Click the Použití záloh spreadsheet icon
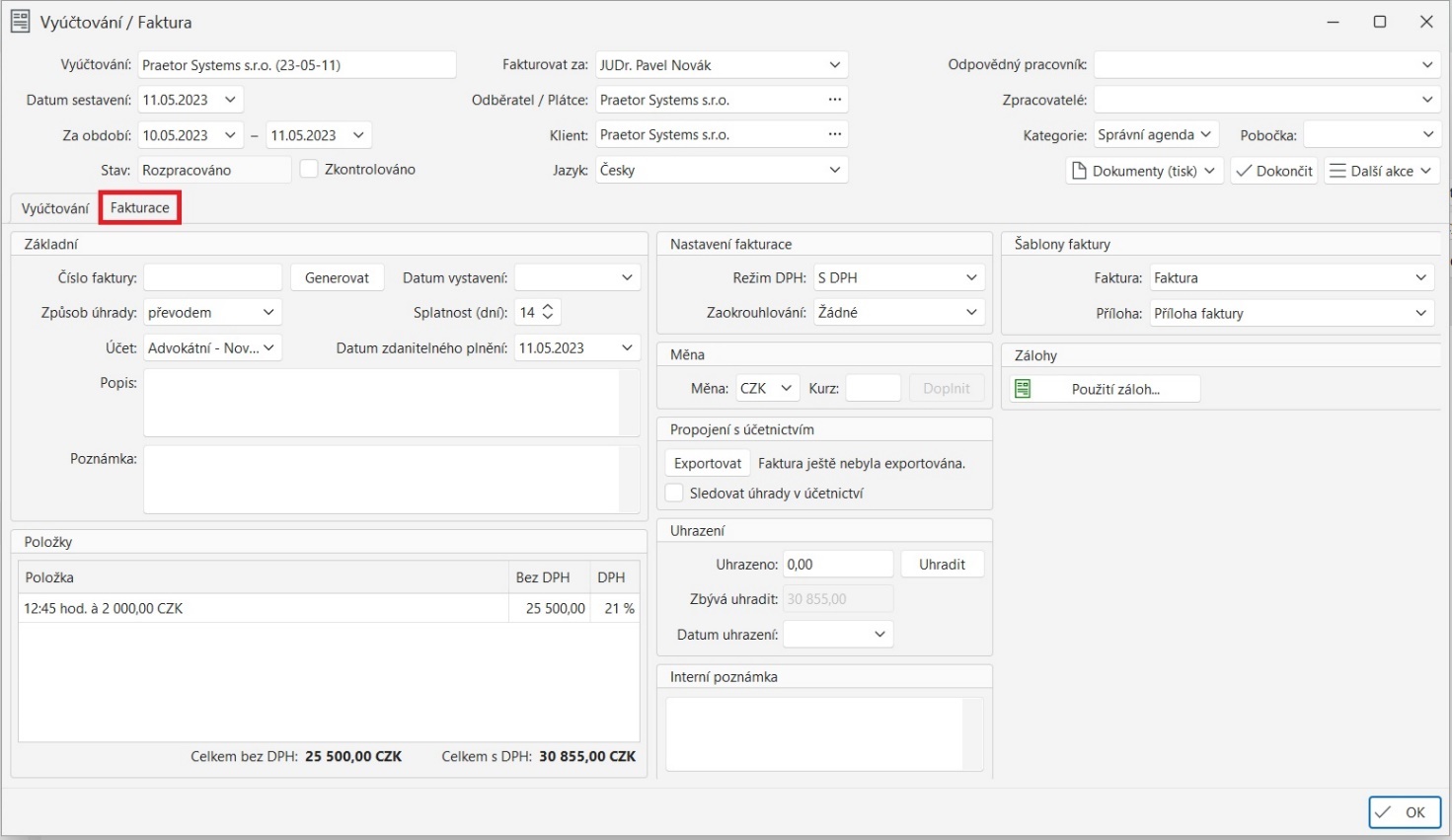Image resolution: width=1452 pixels, height=840 pixels. pyautogui.click(x=1023, y=389)
